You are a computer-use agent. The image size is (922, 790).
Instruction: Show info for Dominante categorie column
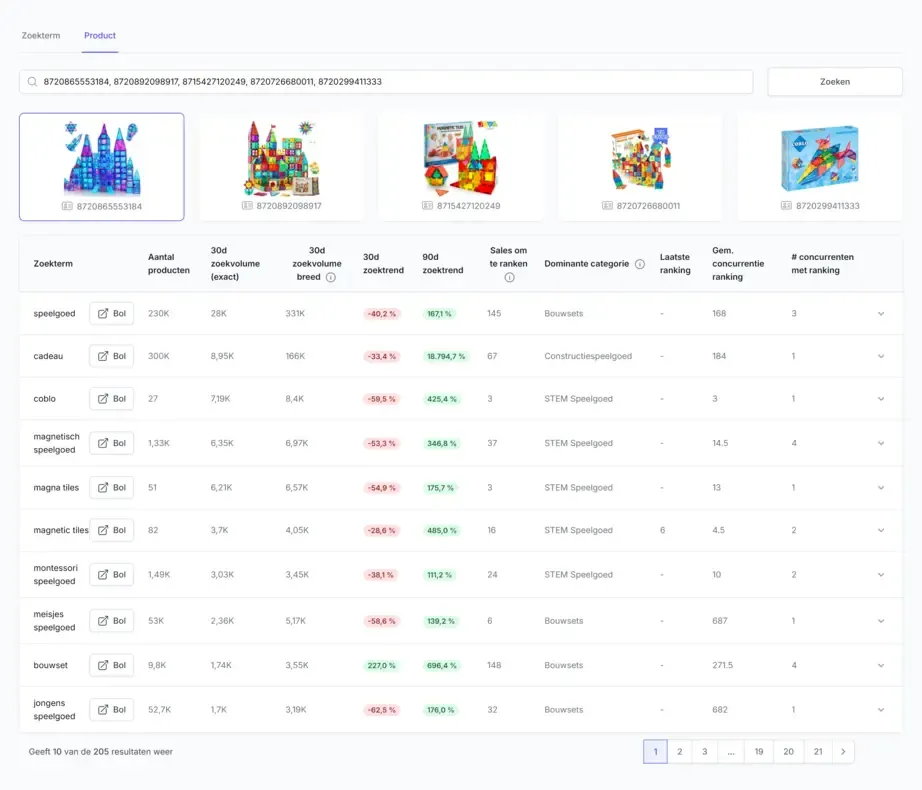tap(640, 264)
